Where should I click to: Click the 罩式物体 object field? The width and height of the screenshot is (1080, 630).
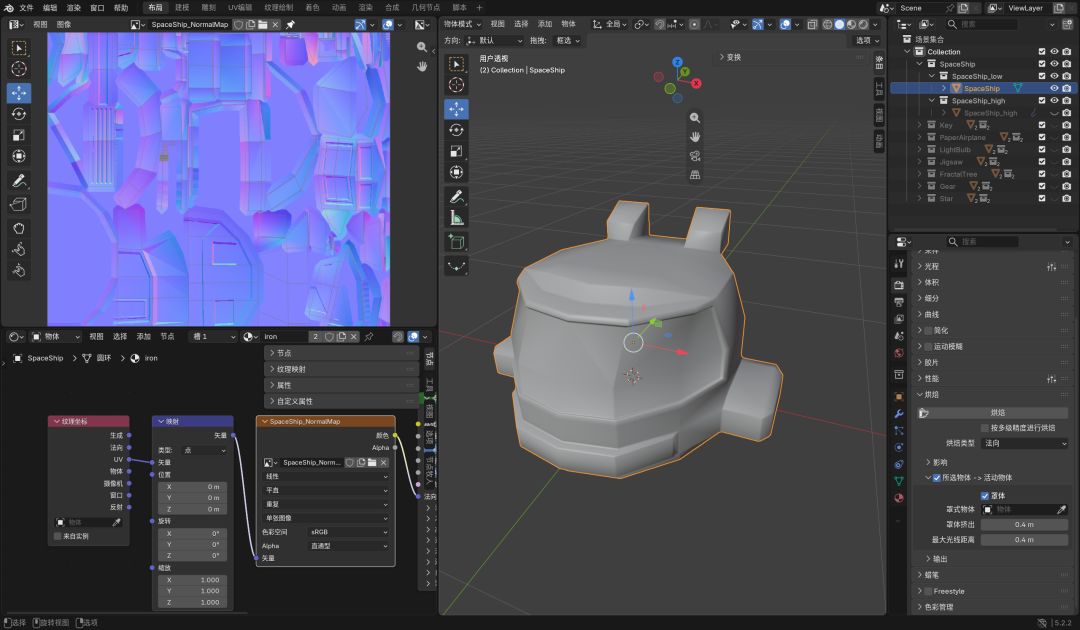click(1025, 510)
